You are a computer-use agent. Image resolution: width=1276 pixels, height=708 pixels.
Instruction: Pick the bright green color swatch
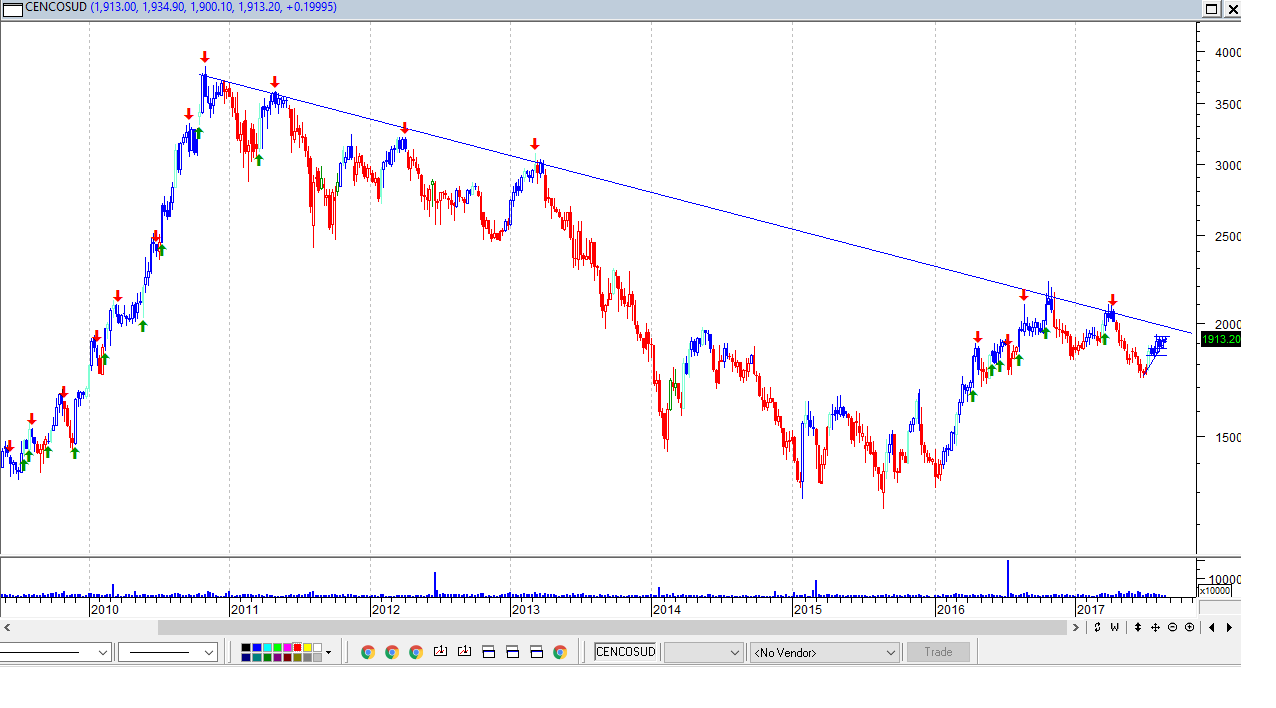coord(277,647)
